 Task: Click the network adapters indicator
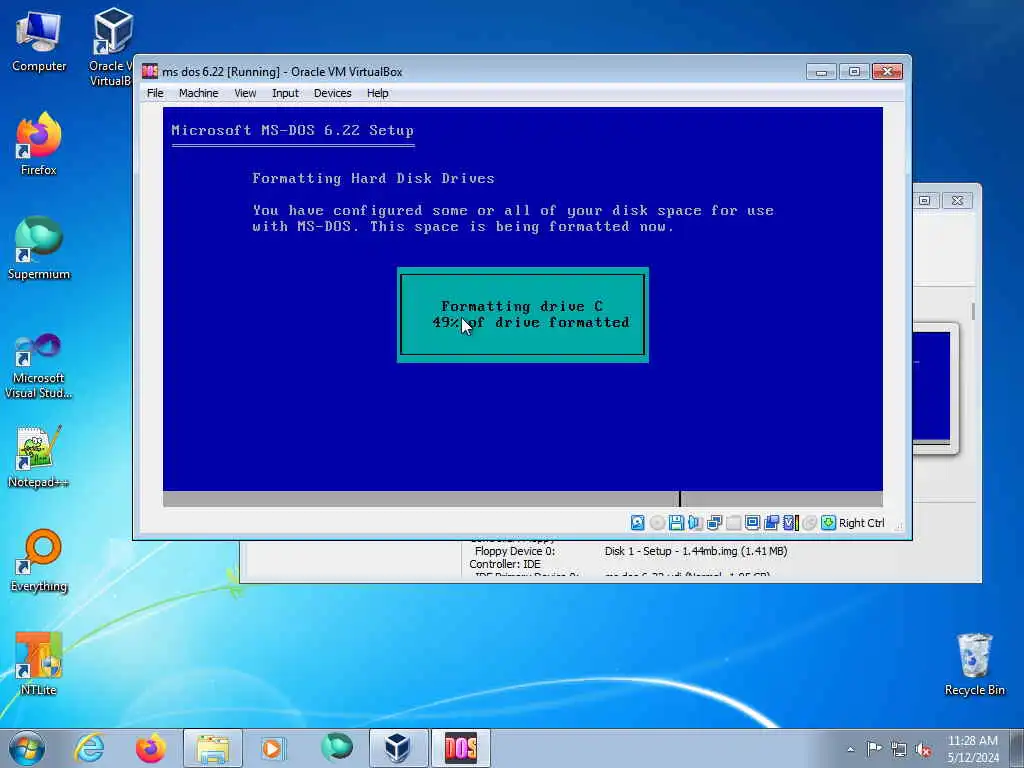714,522
